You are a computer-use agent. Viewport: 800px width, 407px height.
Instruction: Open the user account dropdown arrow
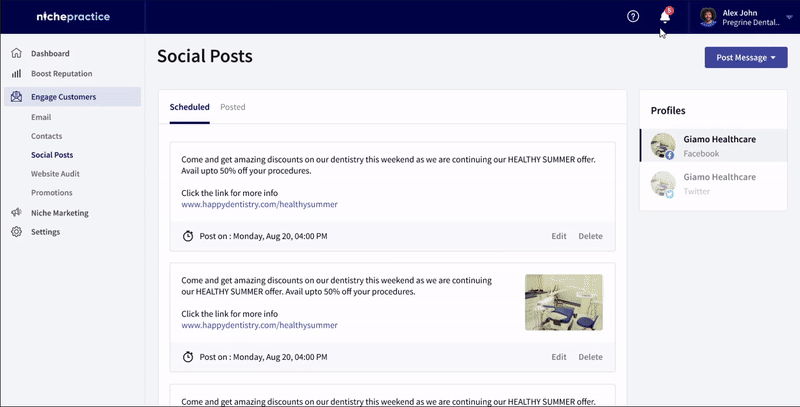tap(789, 17)
